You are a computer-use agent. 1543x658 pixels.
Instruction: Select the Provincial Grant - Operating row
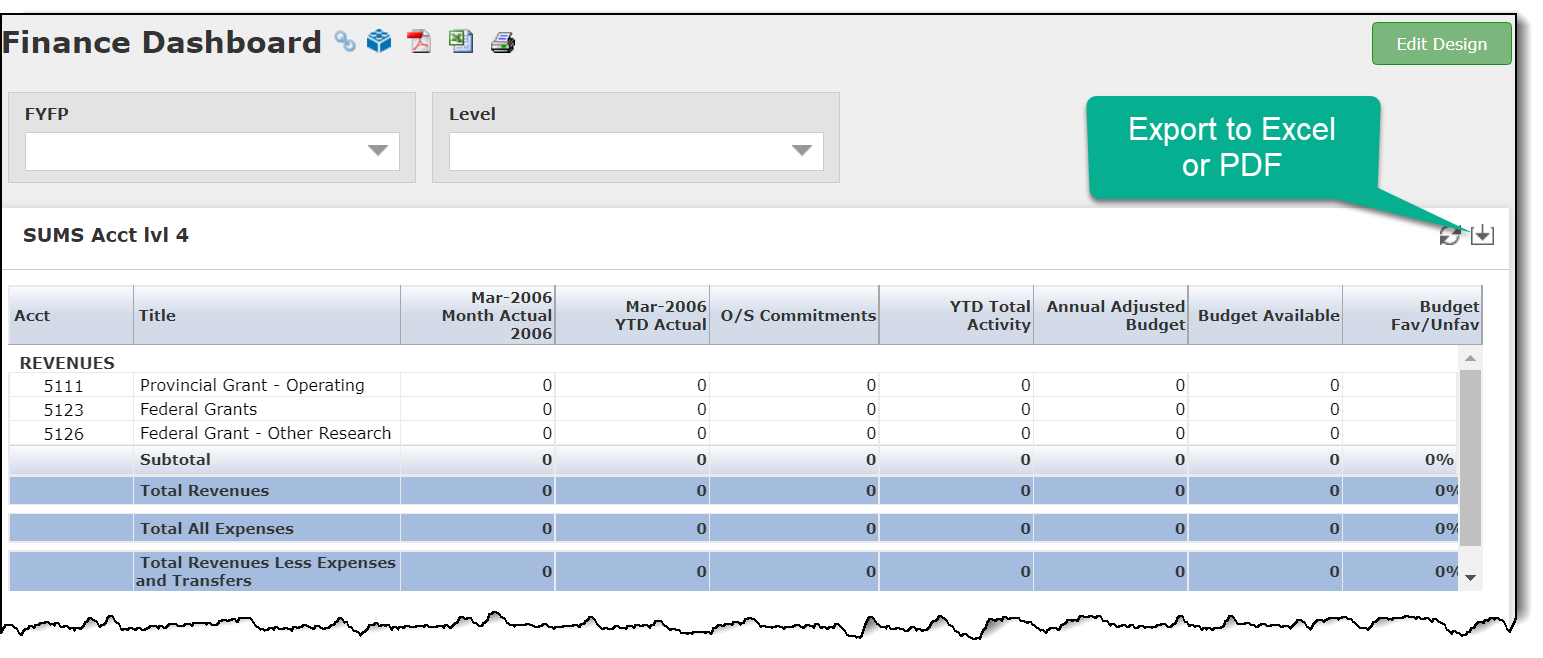click(x=252, y=385)
